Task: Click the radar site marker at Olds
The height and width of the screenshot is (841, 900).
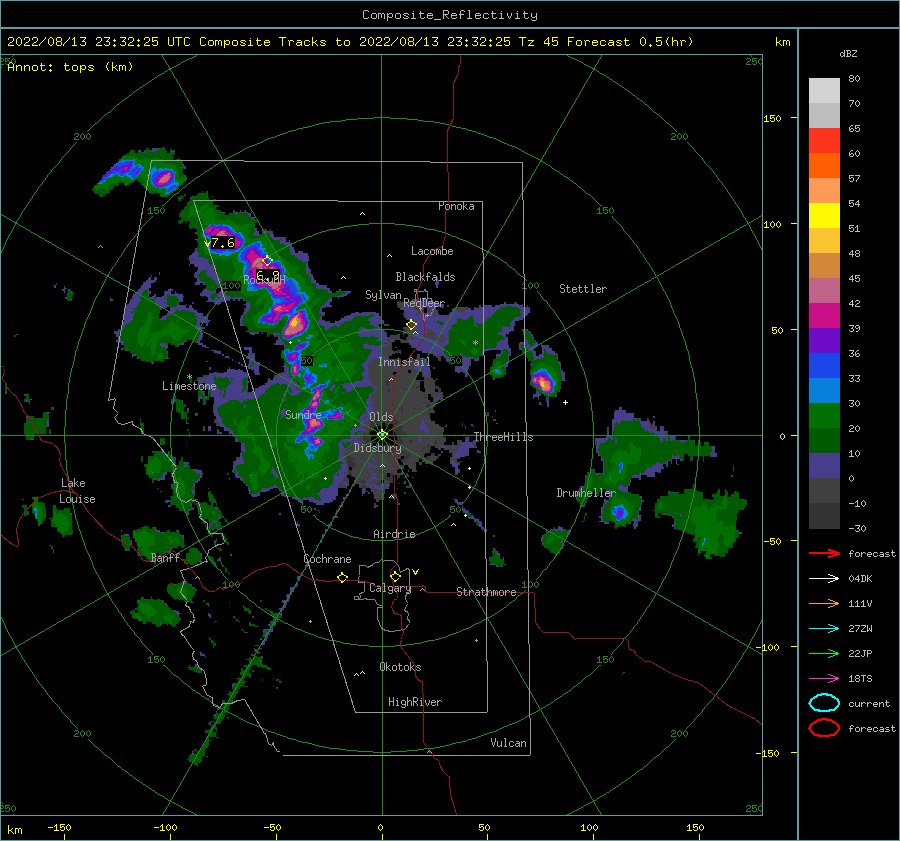Action: (382, 435)
